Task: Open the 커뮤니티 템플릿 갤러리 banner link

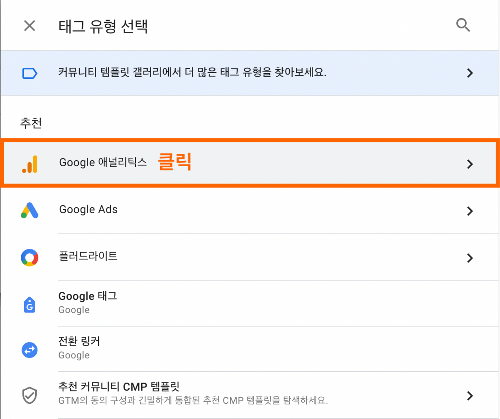Action: click(x=250, y=73)
